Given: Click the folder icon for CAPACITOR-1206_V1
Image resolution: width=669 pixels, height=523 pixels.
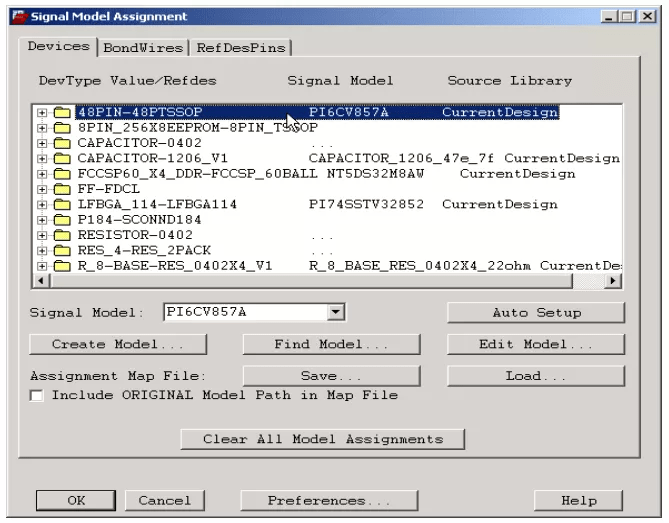Looking at the screenshot, I should [x=62, y=159].
